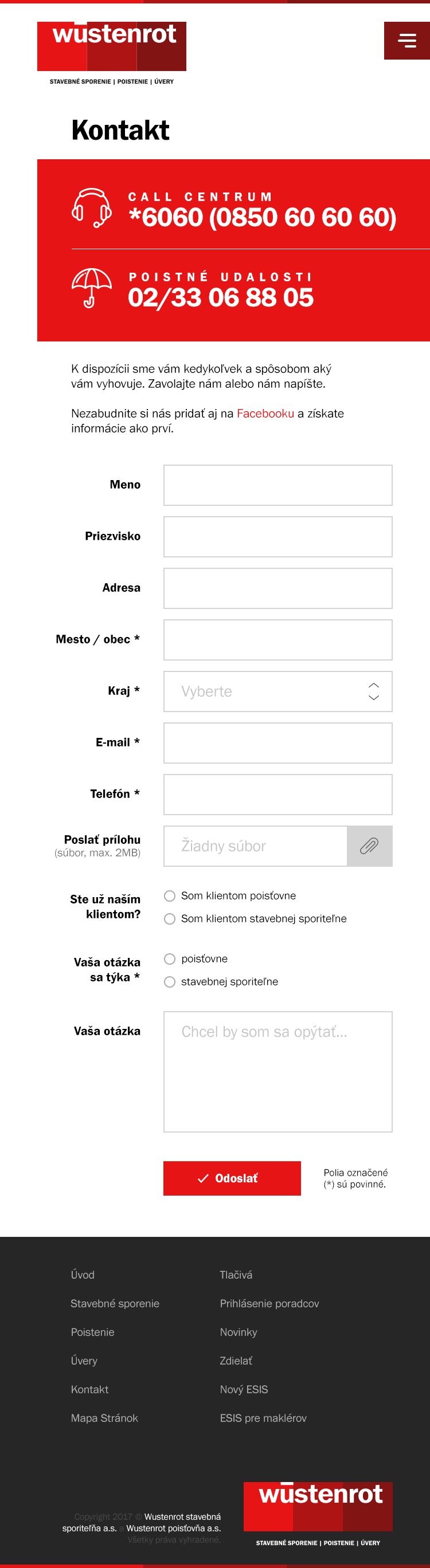Open the Mapa Stránok footer link
The image size is (430, 1568).
[104, 1418]
